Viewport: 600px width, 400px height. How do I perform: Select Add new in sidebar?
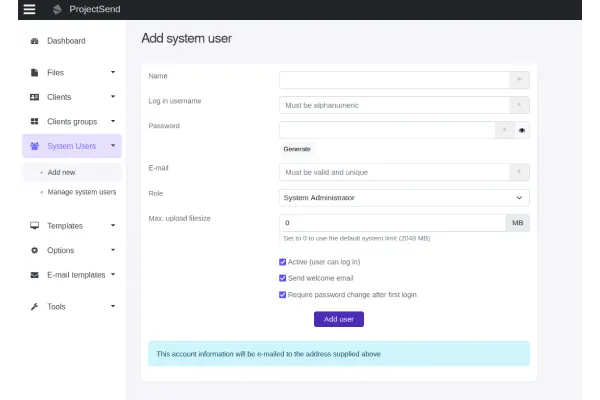click(x=61, y=172)
